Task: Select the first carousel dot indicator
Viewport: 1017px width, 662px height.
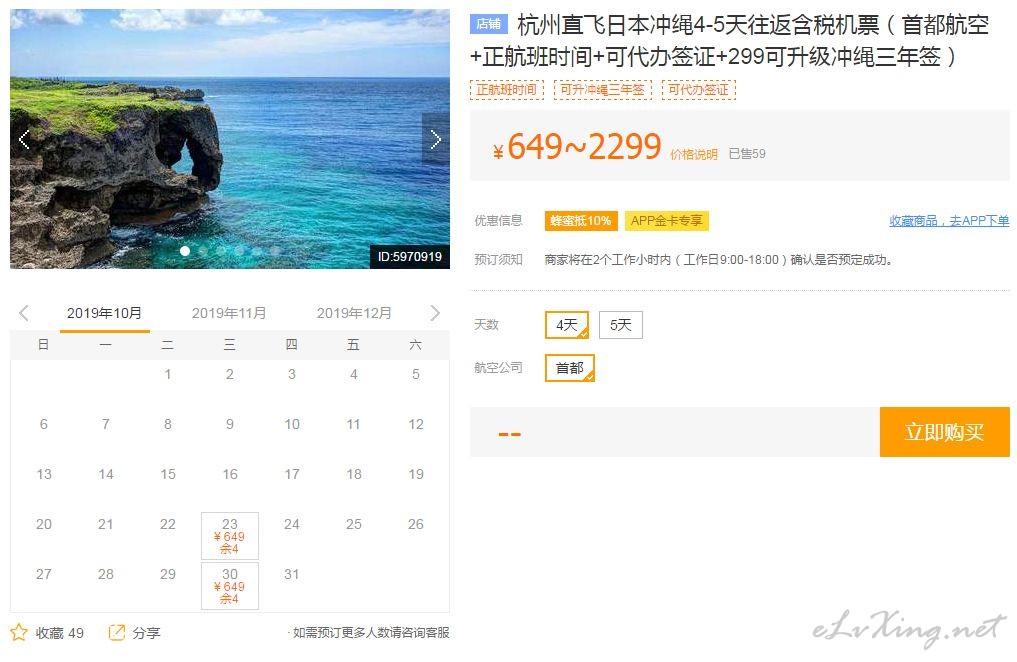Action: tap(185, 250)
